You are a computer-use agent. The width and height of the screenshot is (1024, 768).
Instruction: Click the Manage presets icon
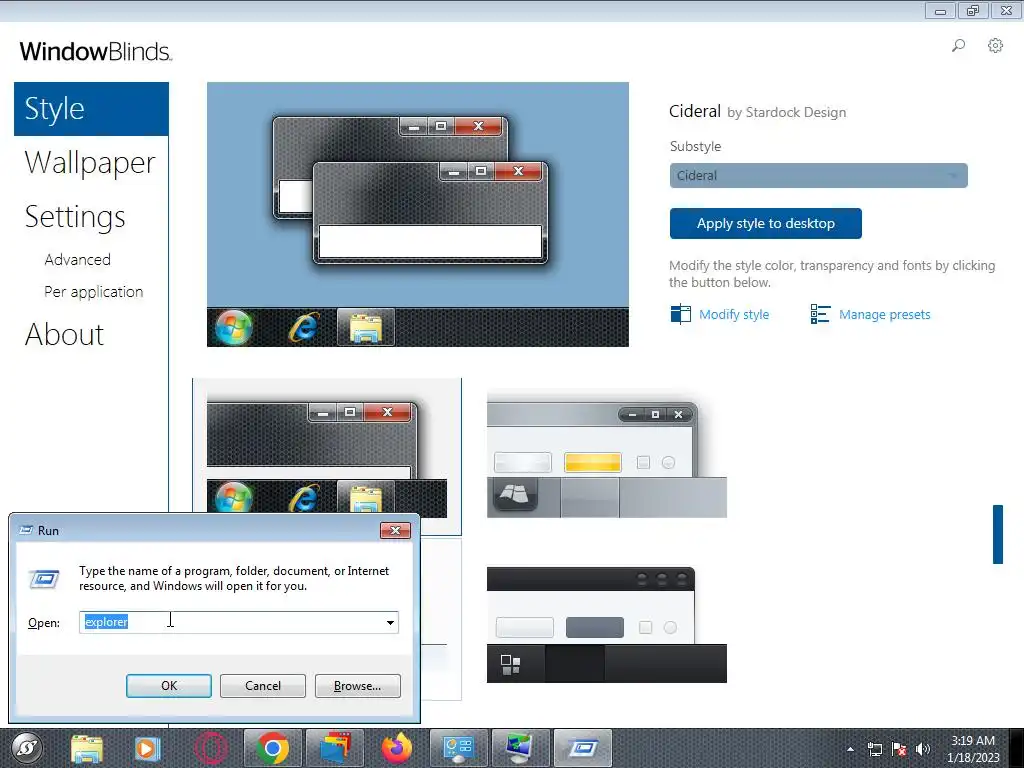pos(820,314)
